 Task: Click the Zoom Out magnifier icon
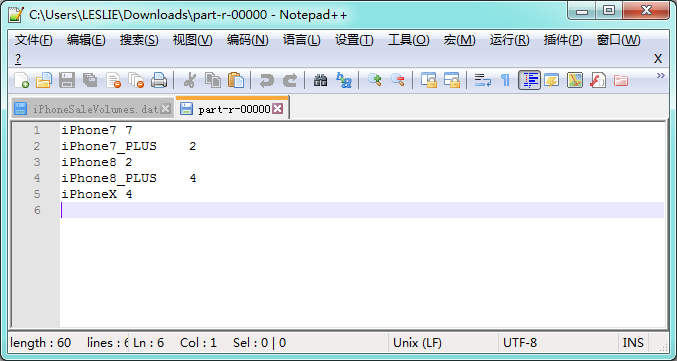[x=397, y=80]
